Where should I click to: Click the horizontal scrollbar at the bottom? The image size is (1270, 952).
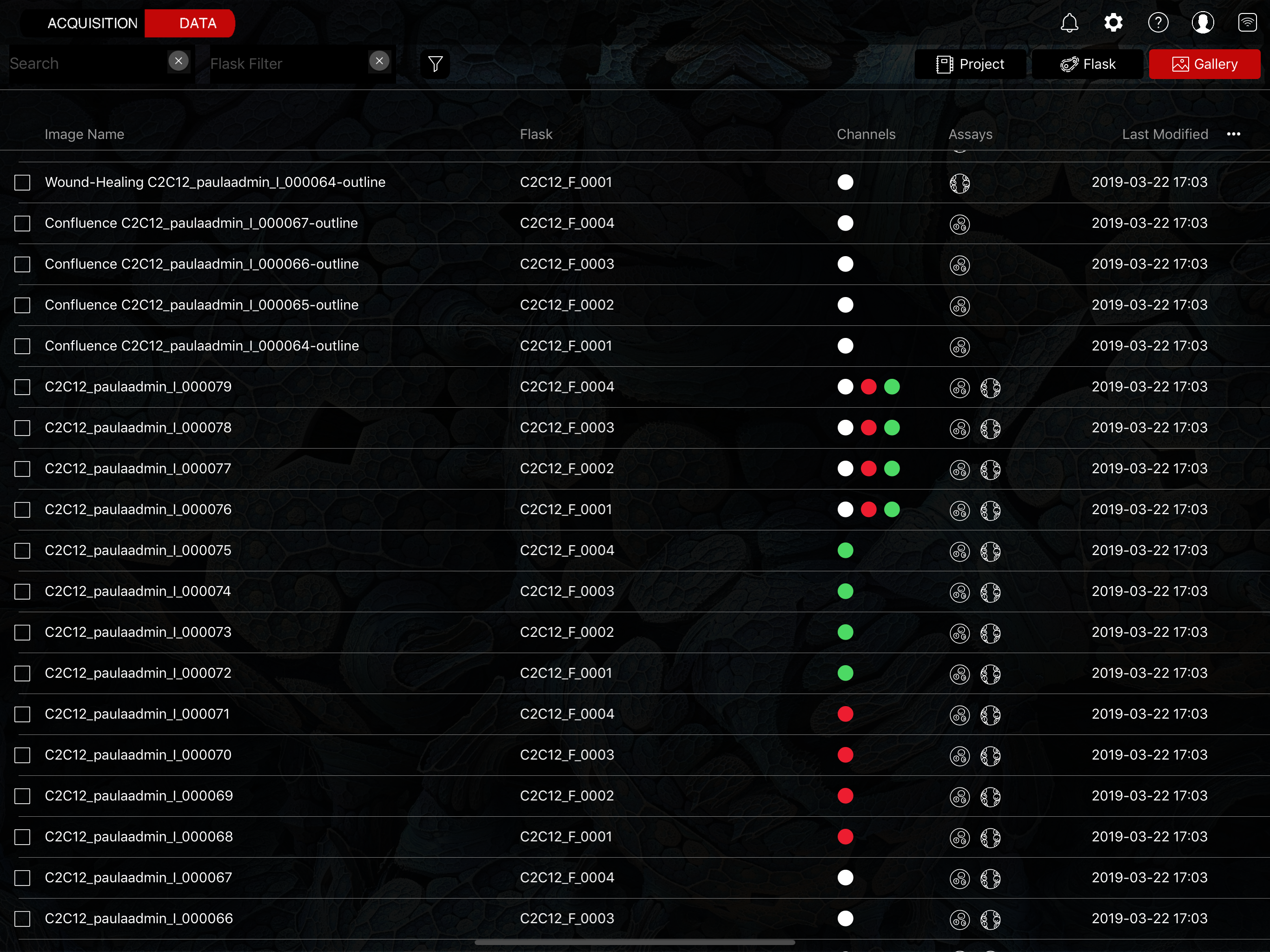(x=635, y=943)
